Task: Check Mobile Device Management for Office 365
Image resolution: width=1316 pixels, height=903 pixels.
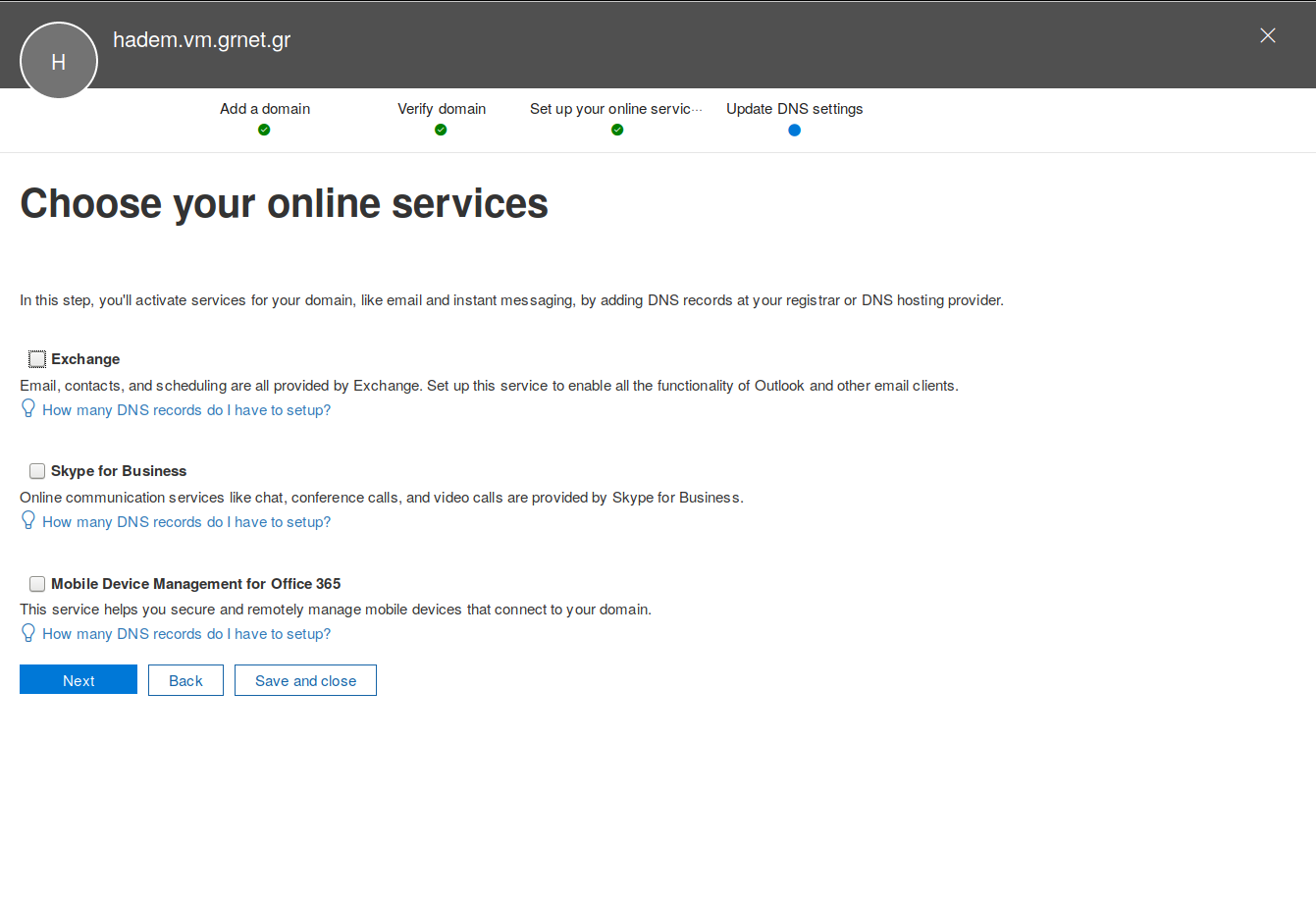Action: 37,584
